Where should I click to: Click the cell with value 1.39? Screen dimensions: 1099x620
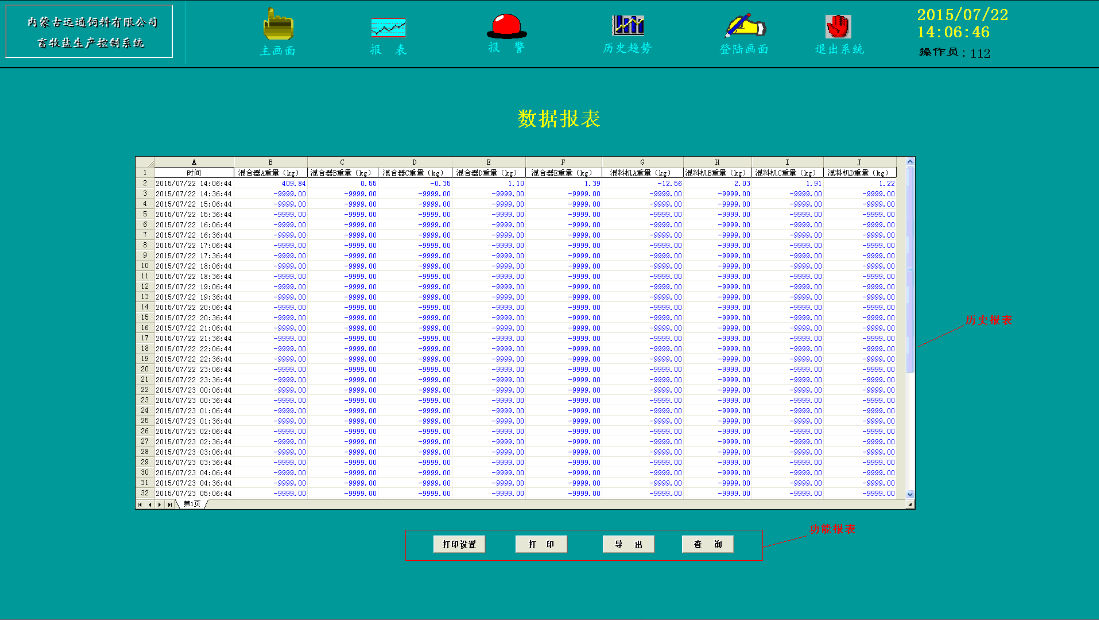[564, 184]
